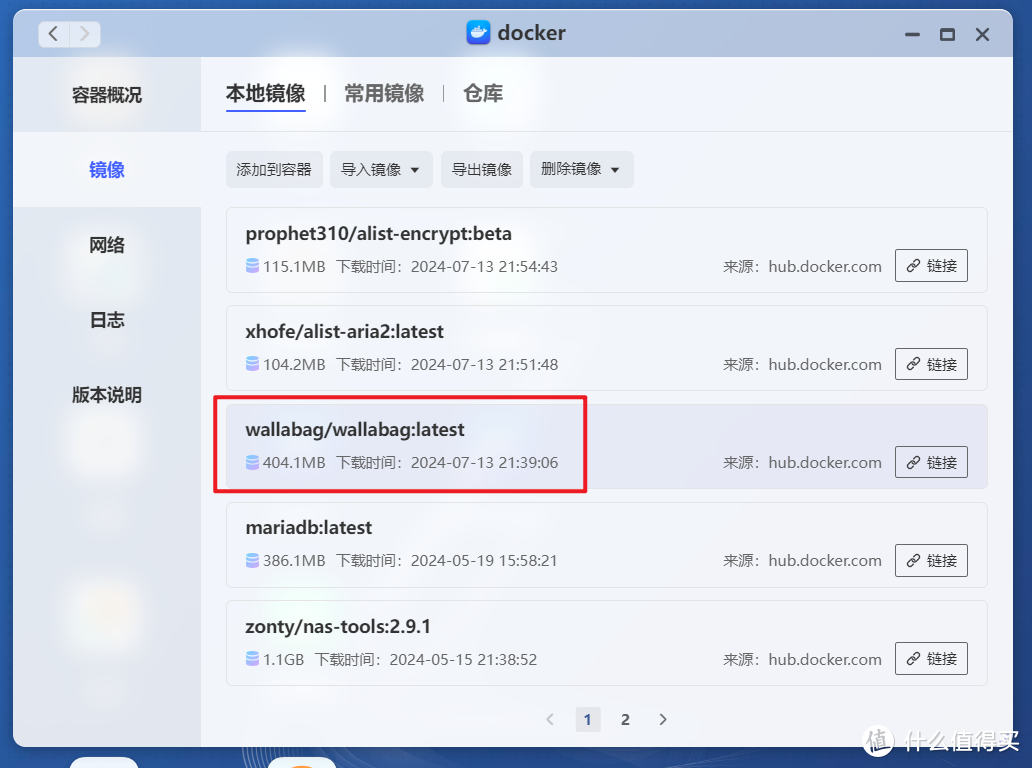Screen dimensions: 1032x768
Task: Switch to the 仓库 tab
Action: [x=482, y=93]
